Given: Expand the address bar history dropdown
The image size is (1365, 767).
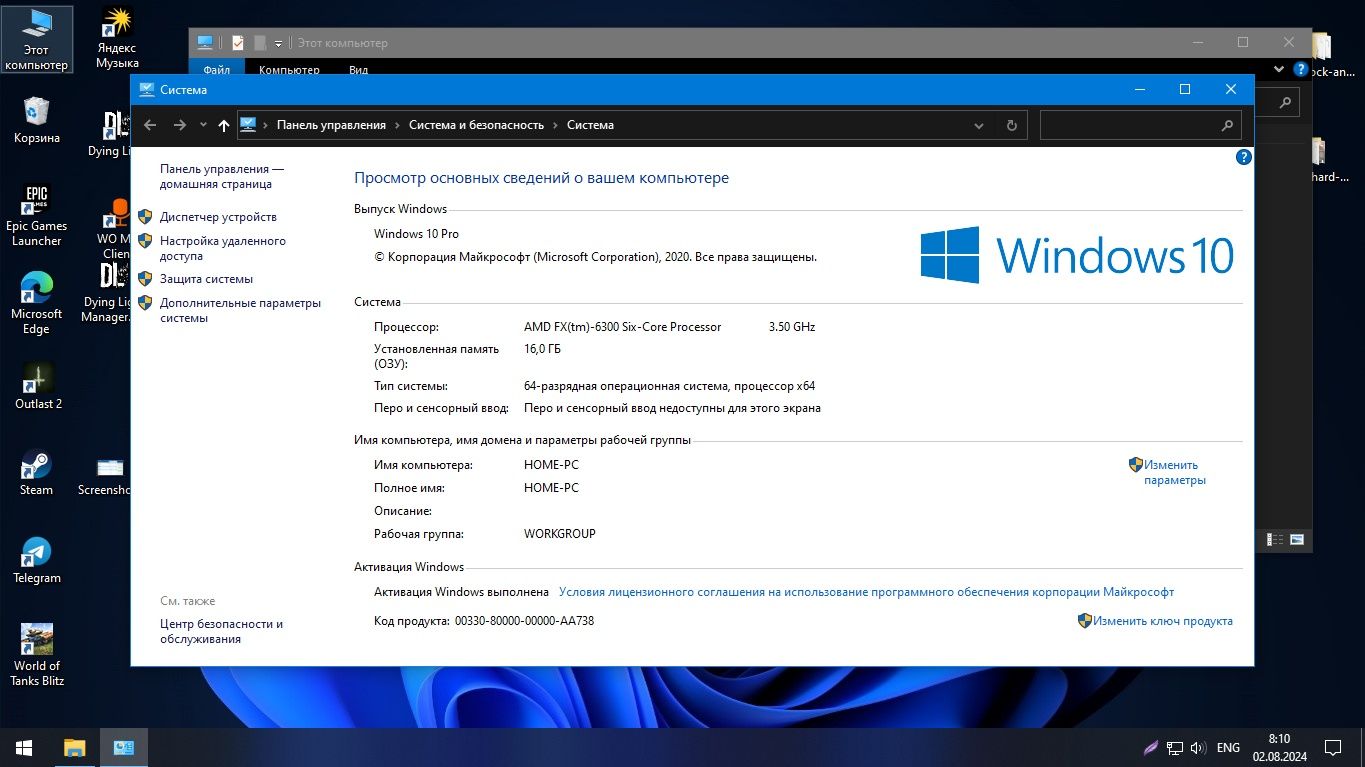Looking at the screenshot, I should [x=979, y=125].
